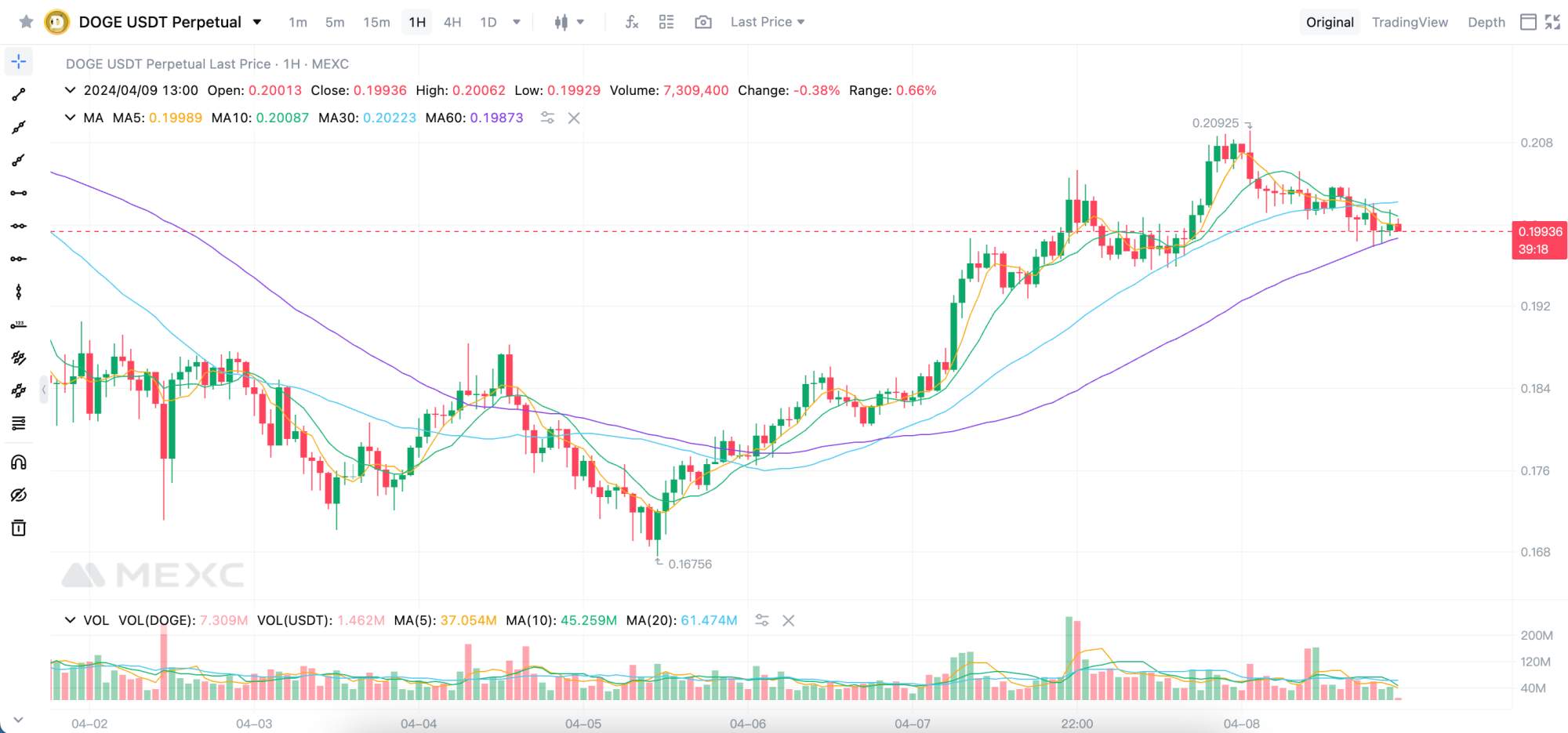1568x733 pixels.
Task: Hide all drawings with eye icon
Action: (19, 495)
